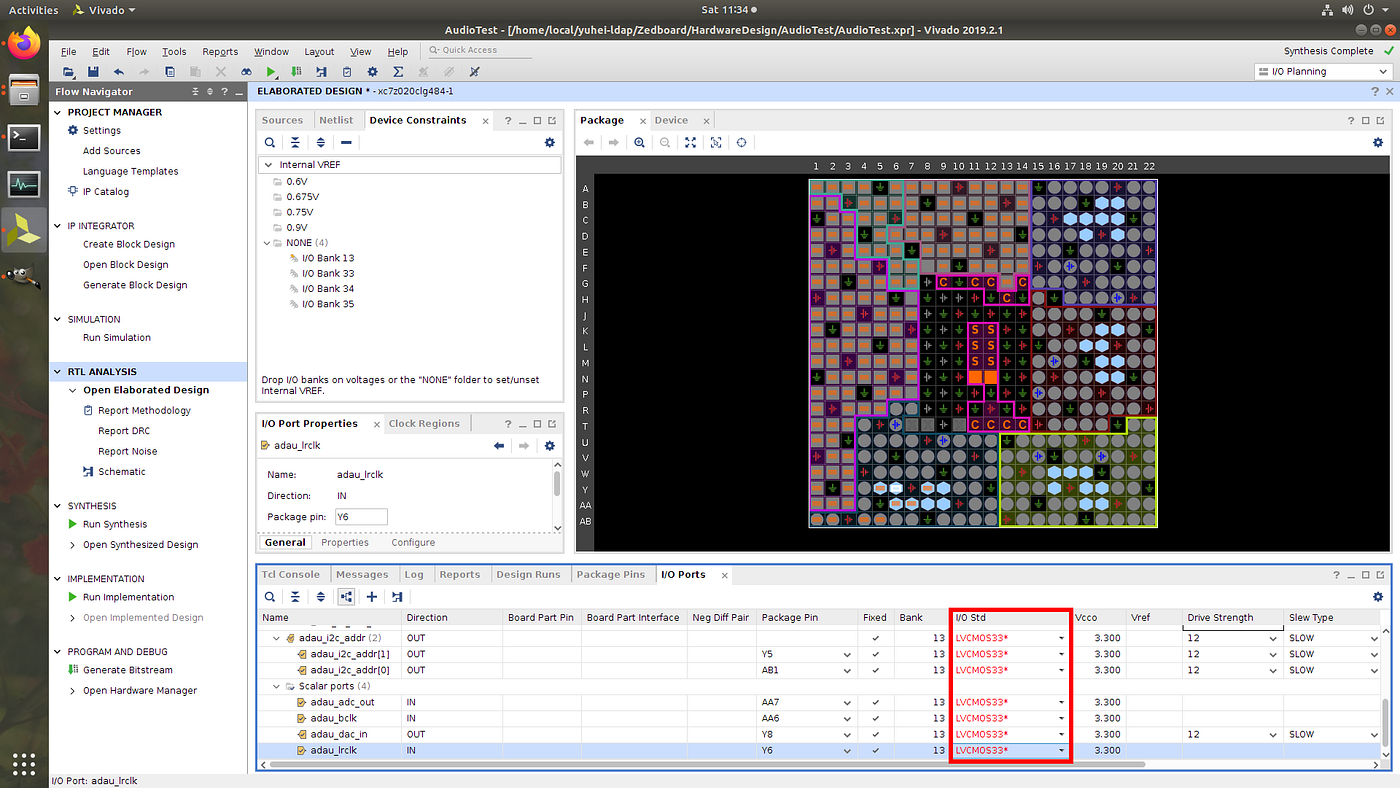Show Applications grid in the dock

click(x=24, y=762)
